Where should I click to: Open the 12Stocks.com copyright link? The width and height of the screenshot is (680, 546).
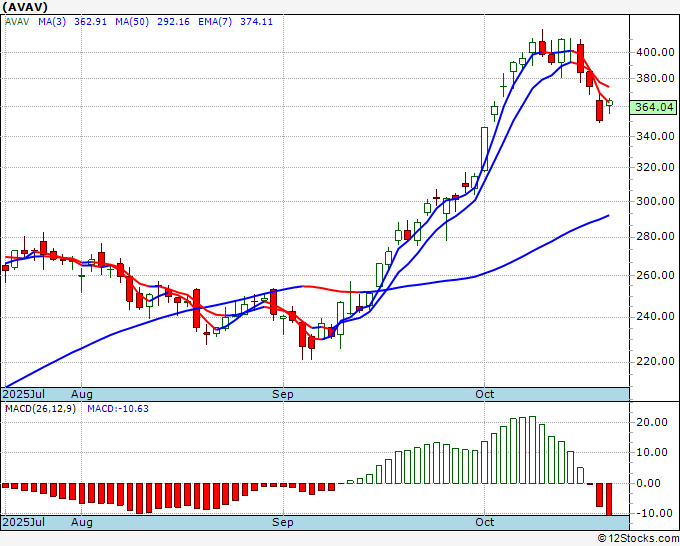(x=638, y=539)
